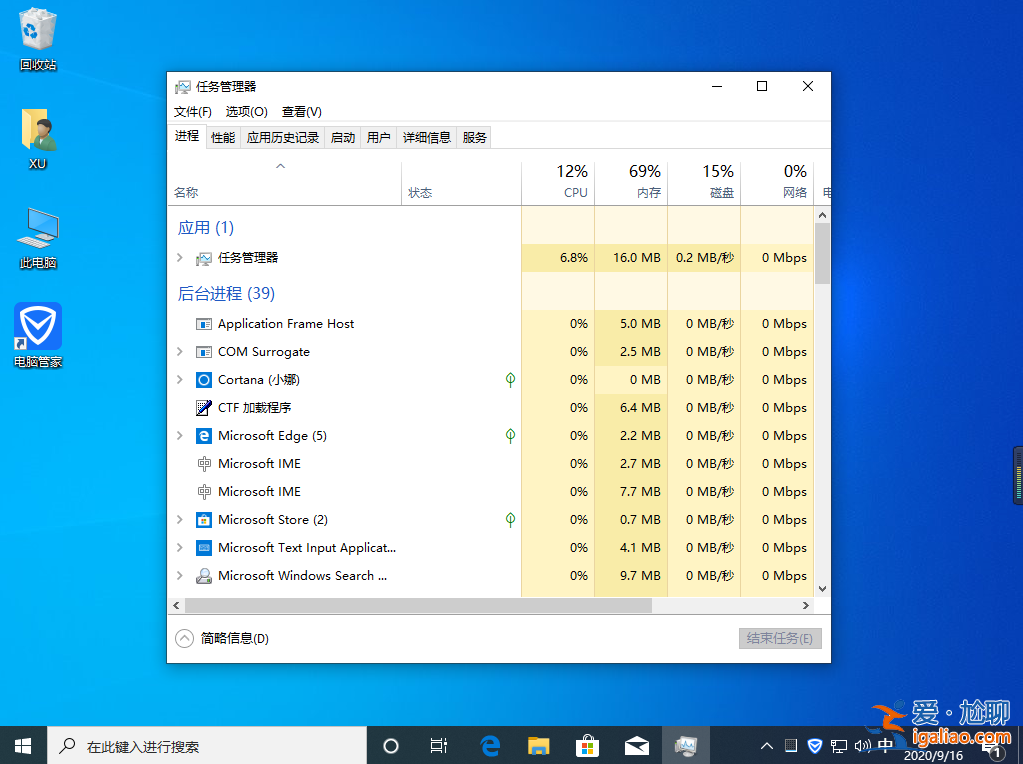The height and width of the screenshot is (764, 1023).
Task: Click the Microsoft Edge icon in process list
Action: [x=202, y=435]
